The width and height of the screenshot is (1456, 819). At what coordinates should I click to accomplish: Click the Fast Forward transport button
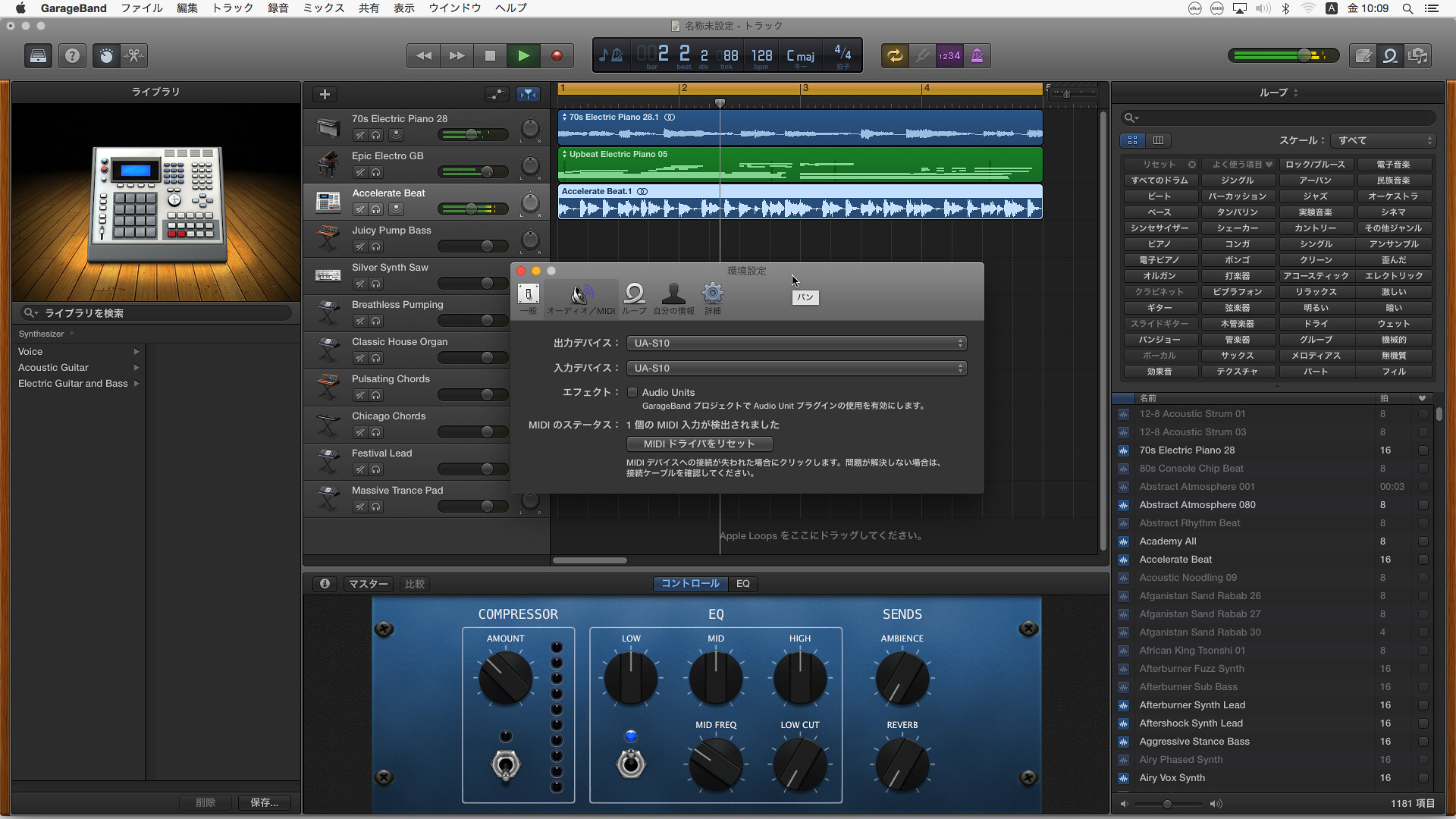457,55
